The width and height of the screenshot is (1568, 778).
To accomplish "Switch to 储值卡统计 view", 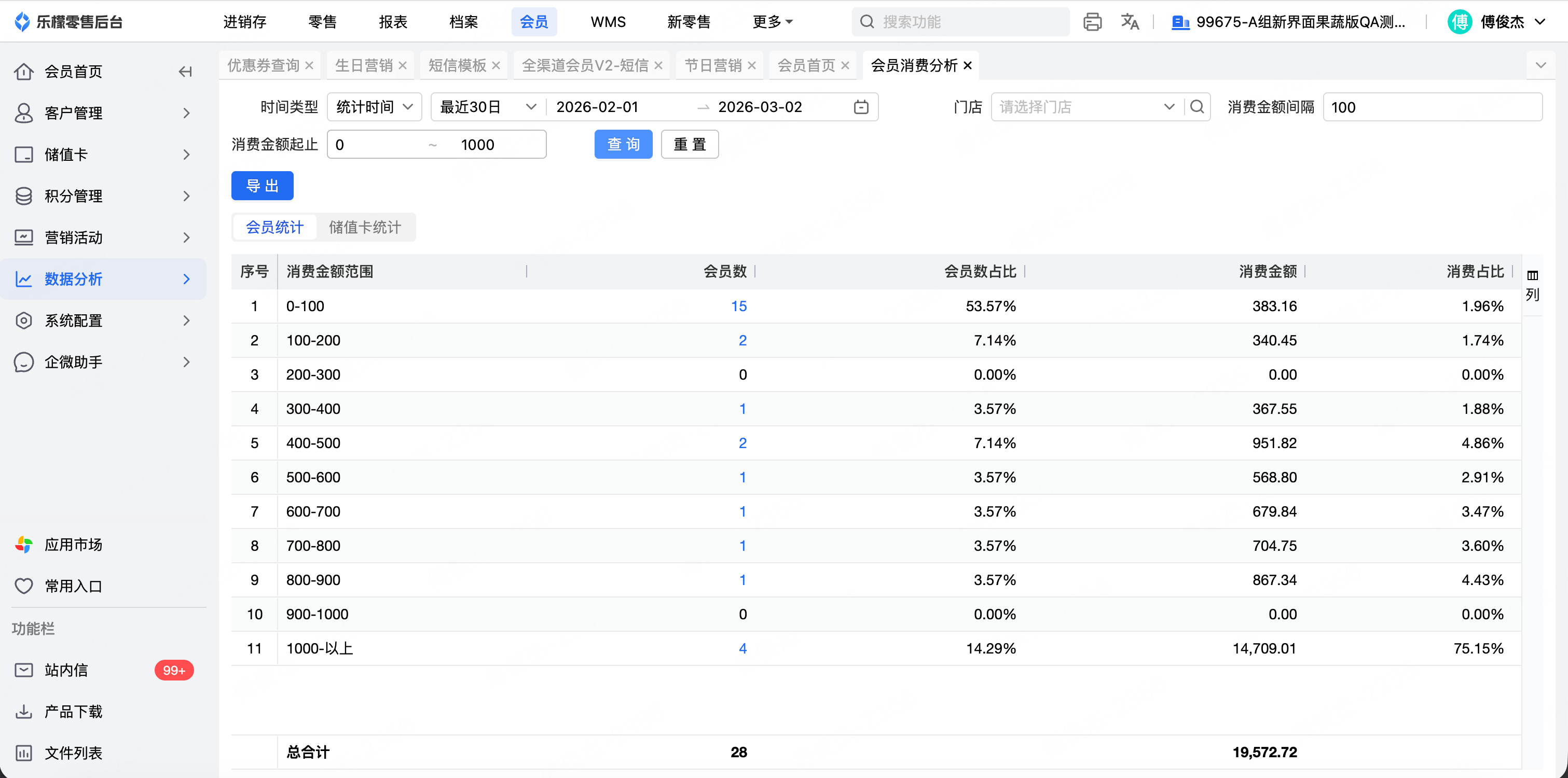I will 365,228.
